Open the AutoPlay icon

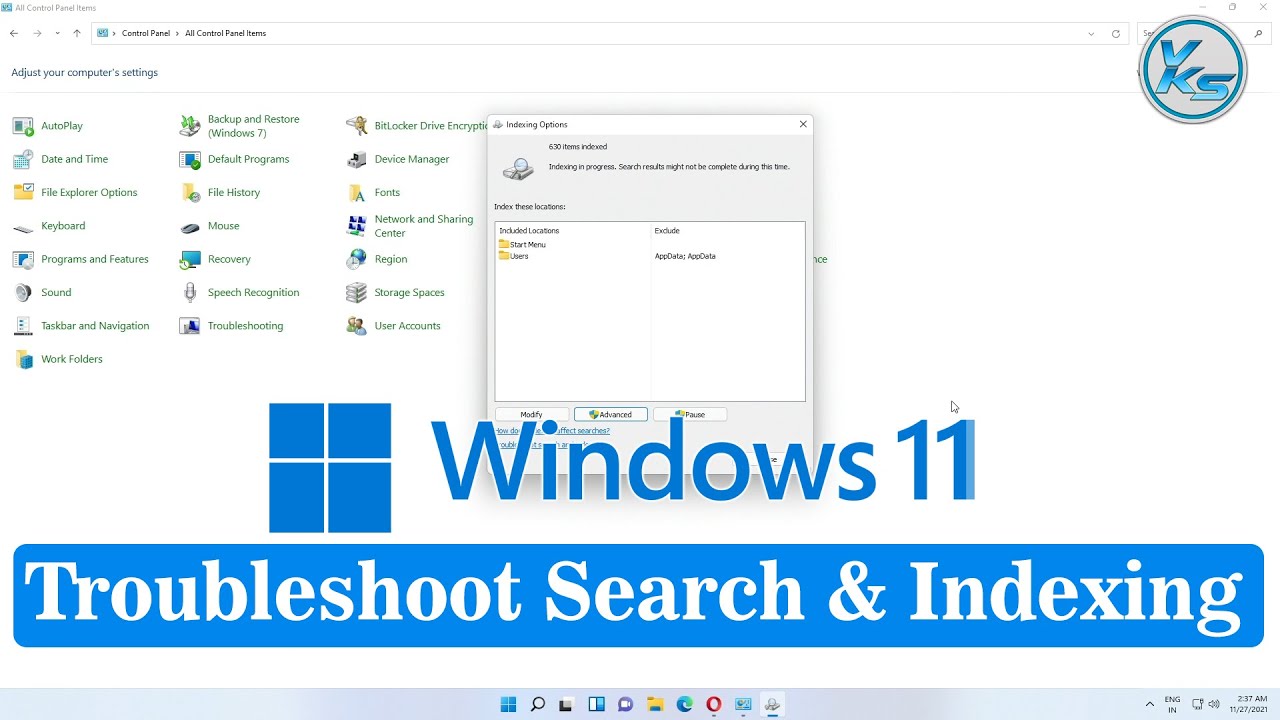pyautogui.click(x=23, y=126)
